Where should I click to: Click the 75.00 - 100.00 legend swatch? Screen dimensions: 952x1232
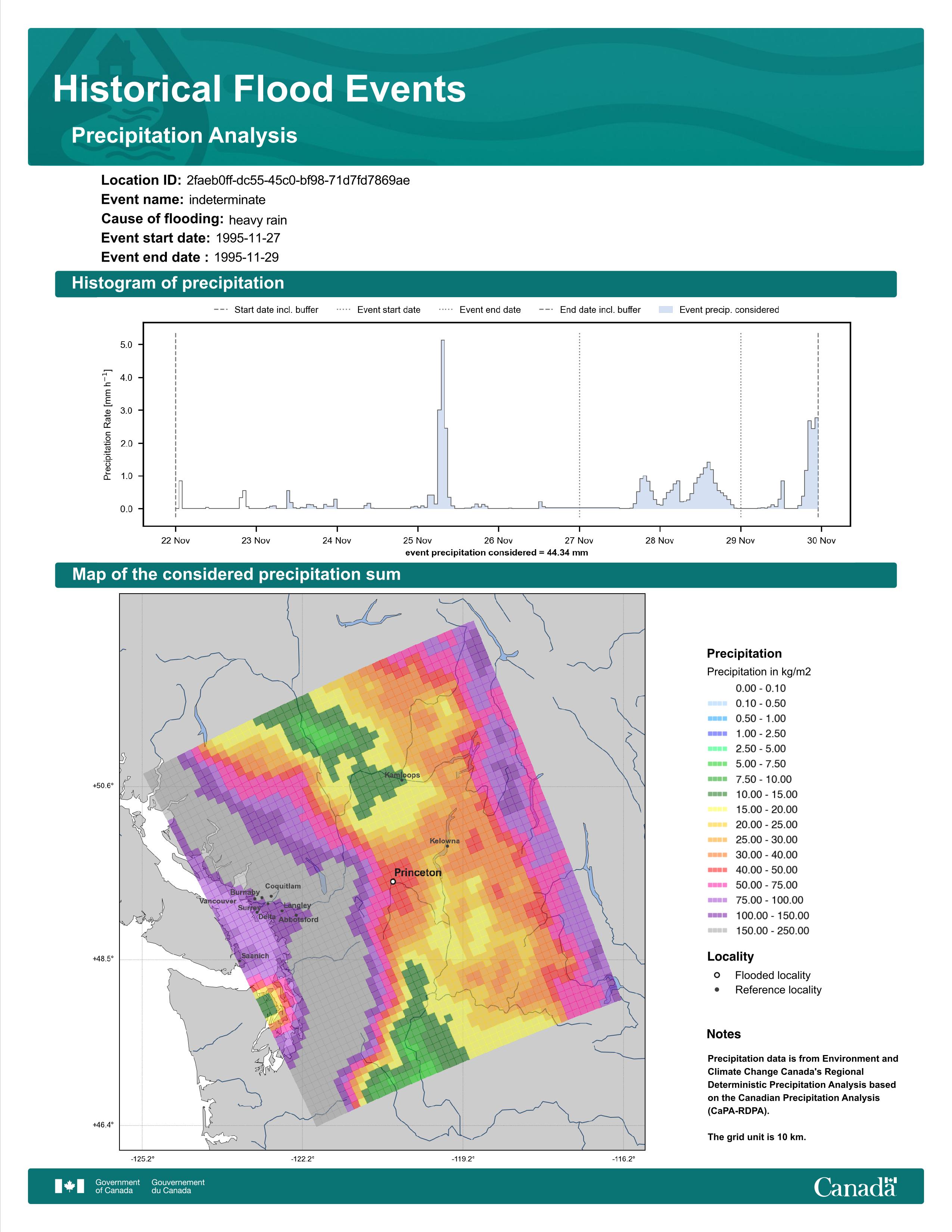point(717,900)
